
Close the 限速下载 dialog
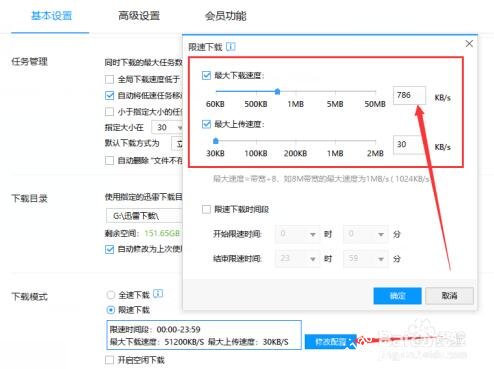tap(469, 44)
